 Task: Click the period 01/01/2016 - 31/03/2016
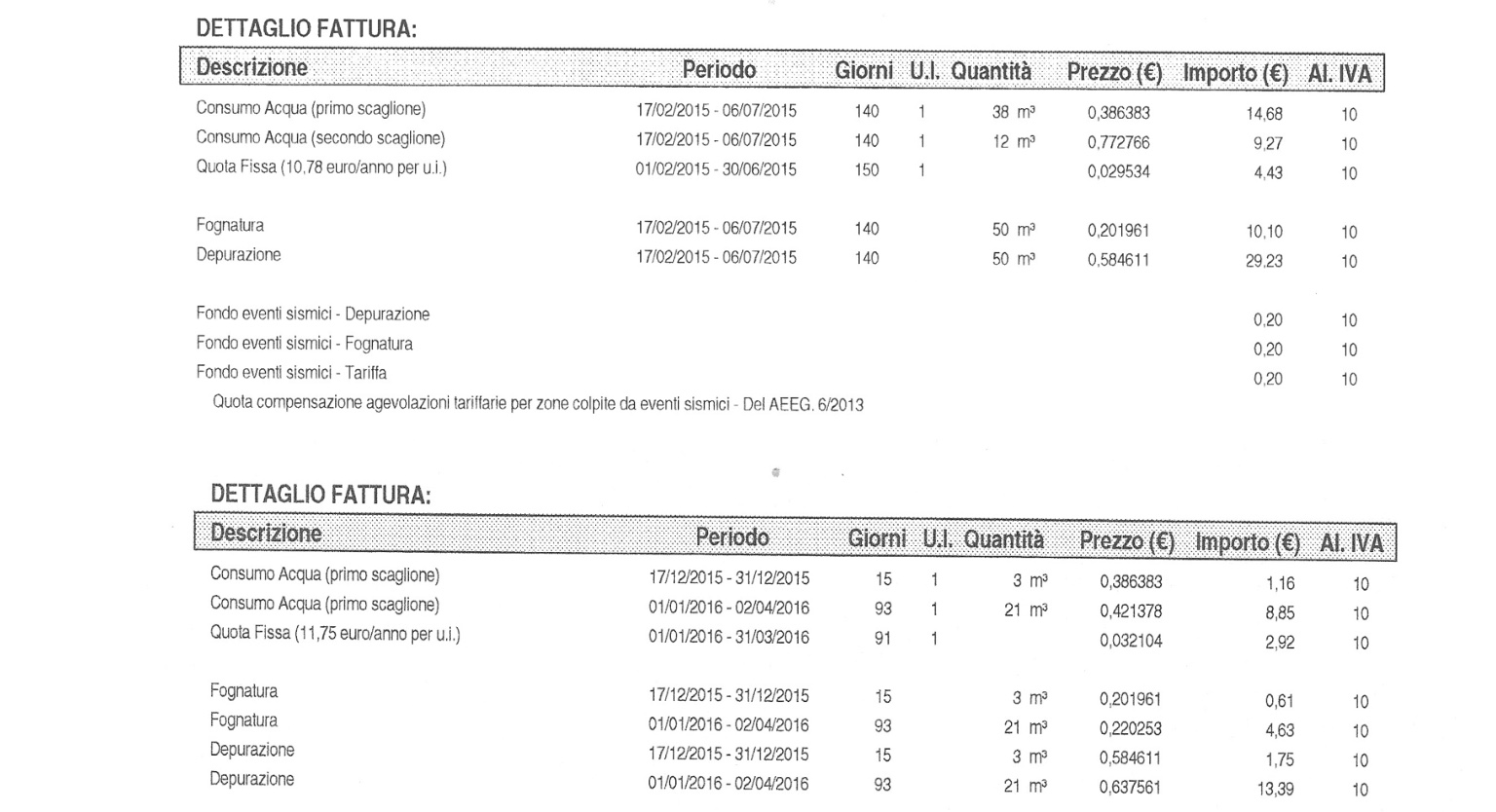[x=729, y=638]
